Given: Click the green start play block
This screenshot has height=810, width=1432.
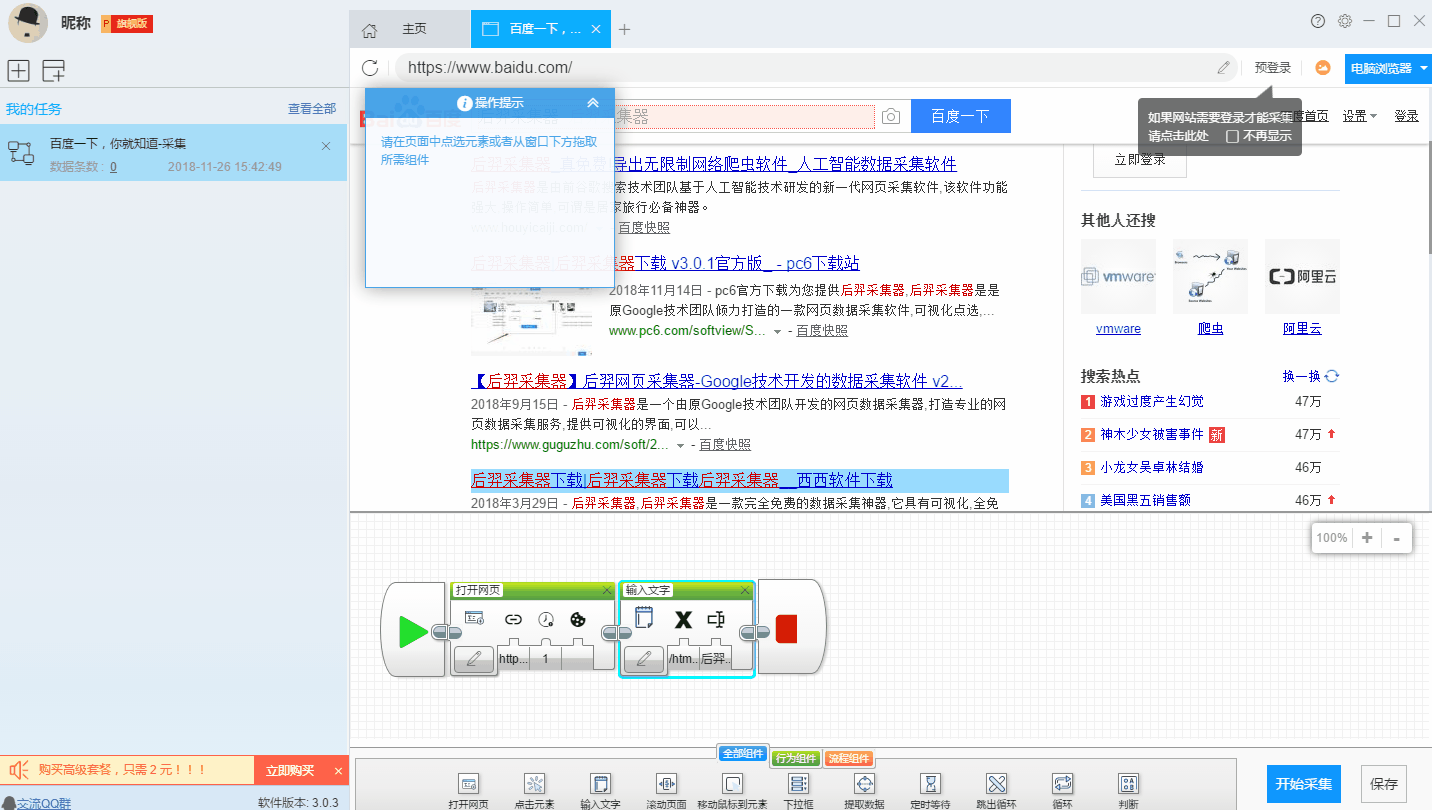Looking at the screenshot, I should (x=413, y=631).
